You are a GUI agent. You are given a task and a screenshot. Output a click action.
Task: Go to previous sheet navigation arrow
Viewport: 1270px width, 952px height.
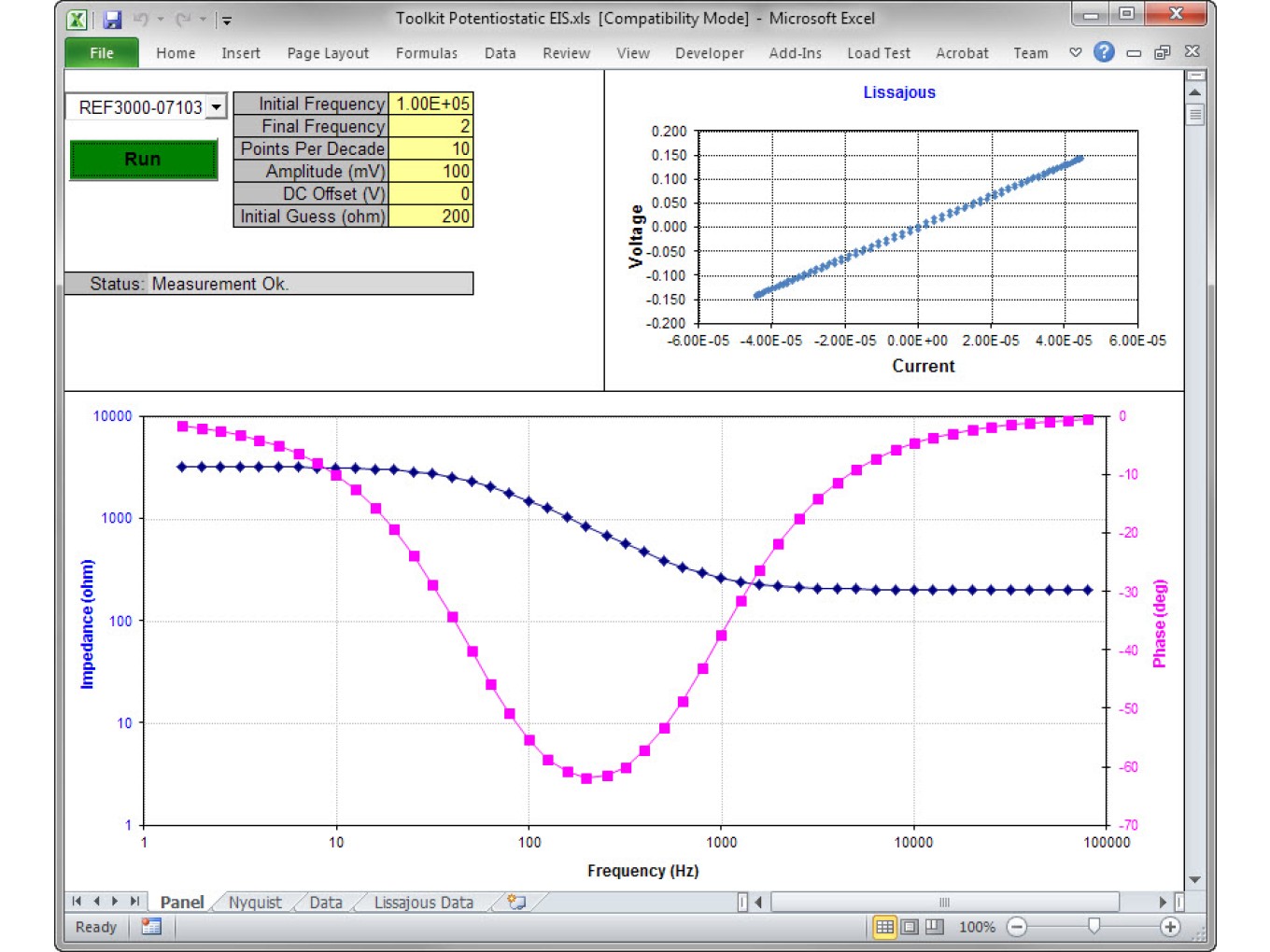(96, 902)
